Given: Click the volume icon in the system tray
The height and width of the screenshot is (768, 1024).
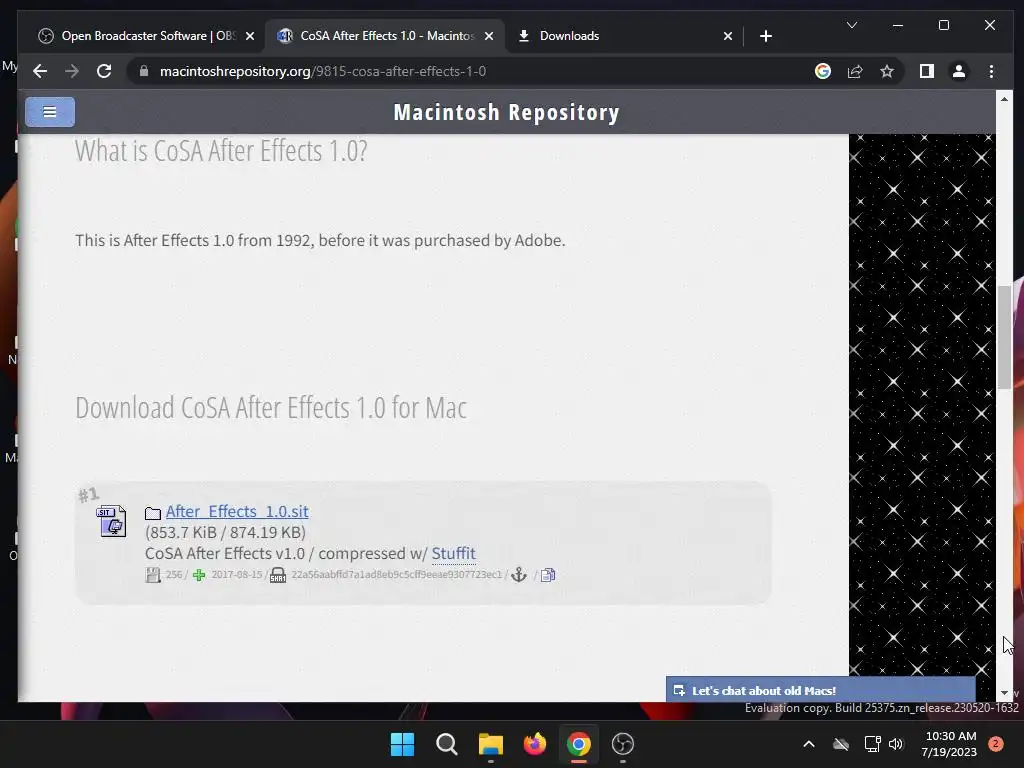Looking at the screenshot, I should (x=896, y=744).
